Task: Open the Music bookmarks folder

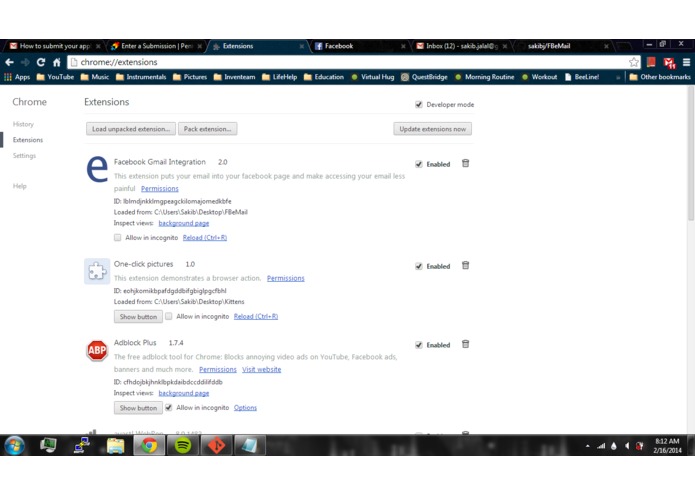Action: (x=95, y=77)
